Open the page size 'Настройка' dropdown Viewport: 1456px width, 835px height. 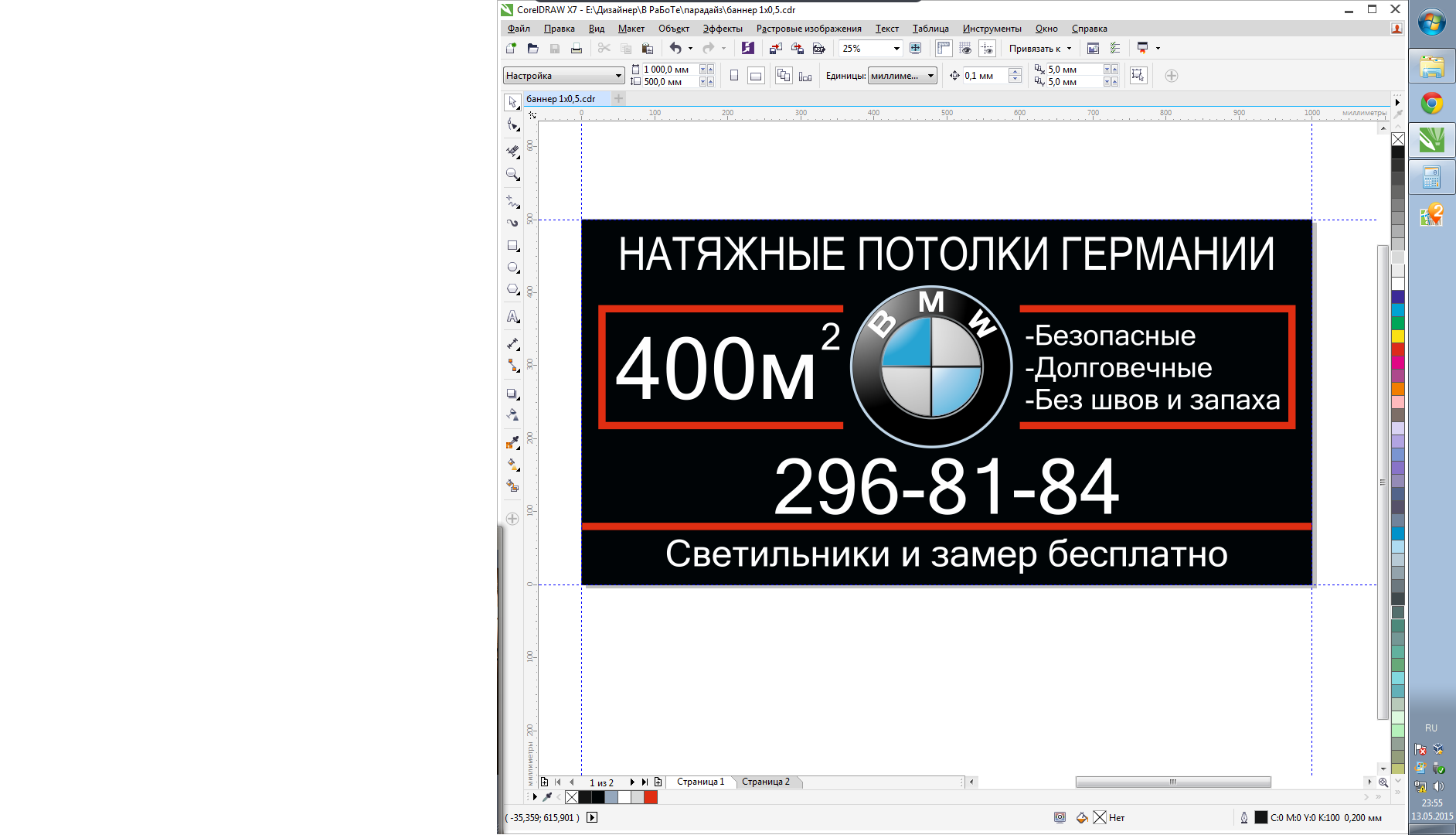click(x=563, y=75)
